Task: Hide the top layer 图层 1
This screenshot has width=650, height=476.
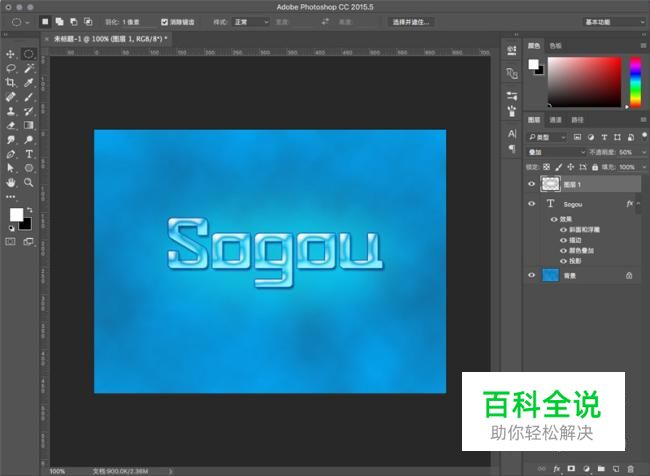Action: click(x=531, y=184)
